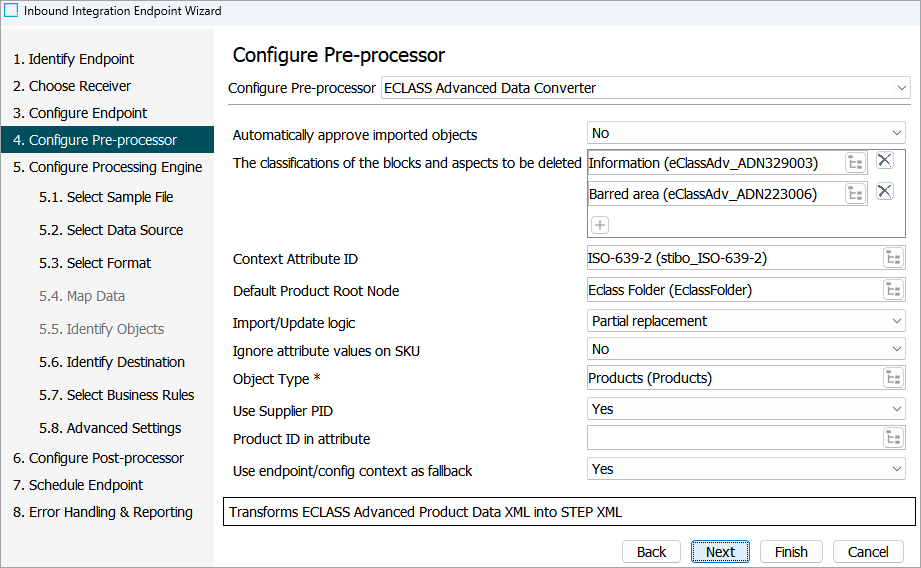This screenshot has height=568, width=921.
Task: Add a new classification with plus icon
Action: [x=600, y=225]
